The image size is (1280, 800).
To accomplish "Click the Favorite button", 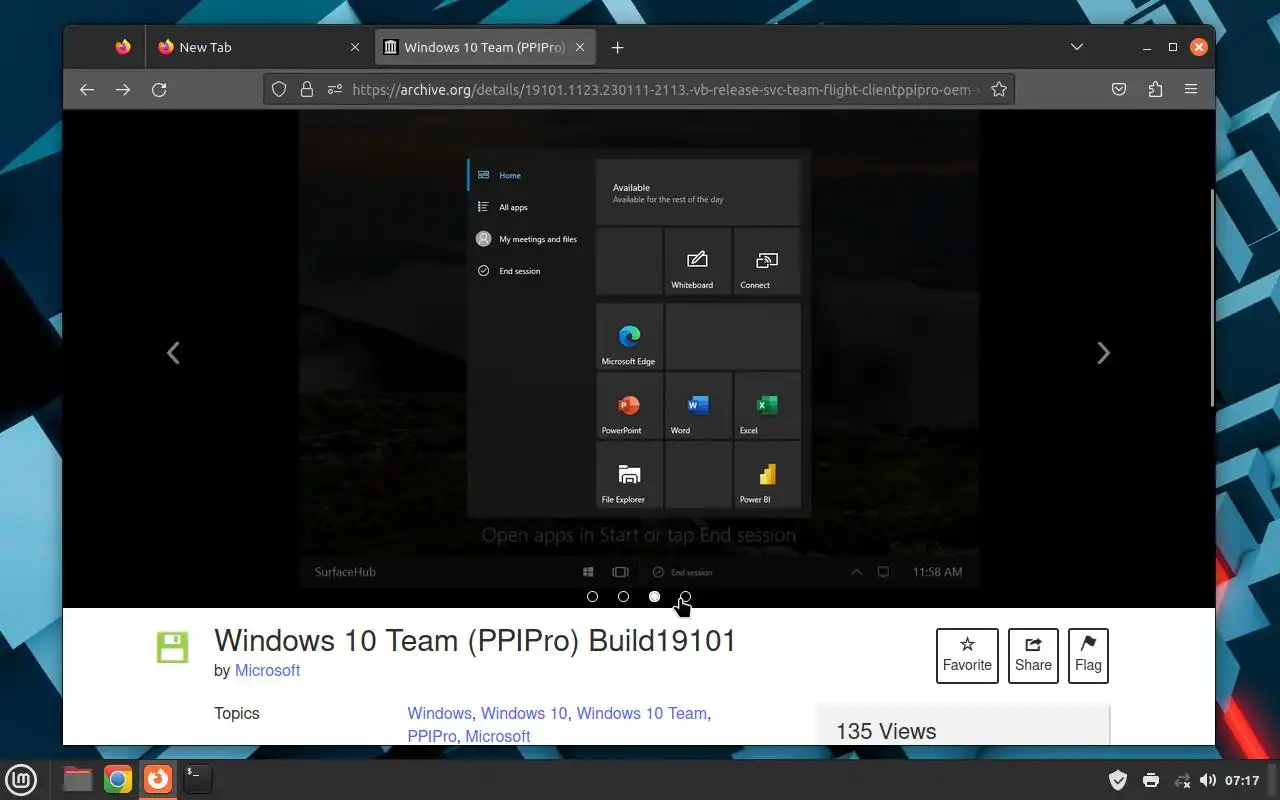I will click(967, 655).
